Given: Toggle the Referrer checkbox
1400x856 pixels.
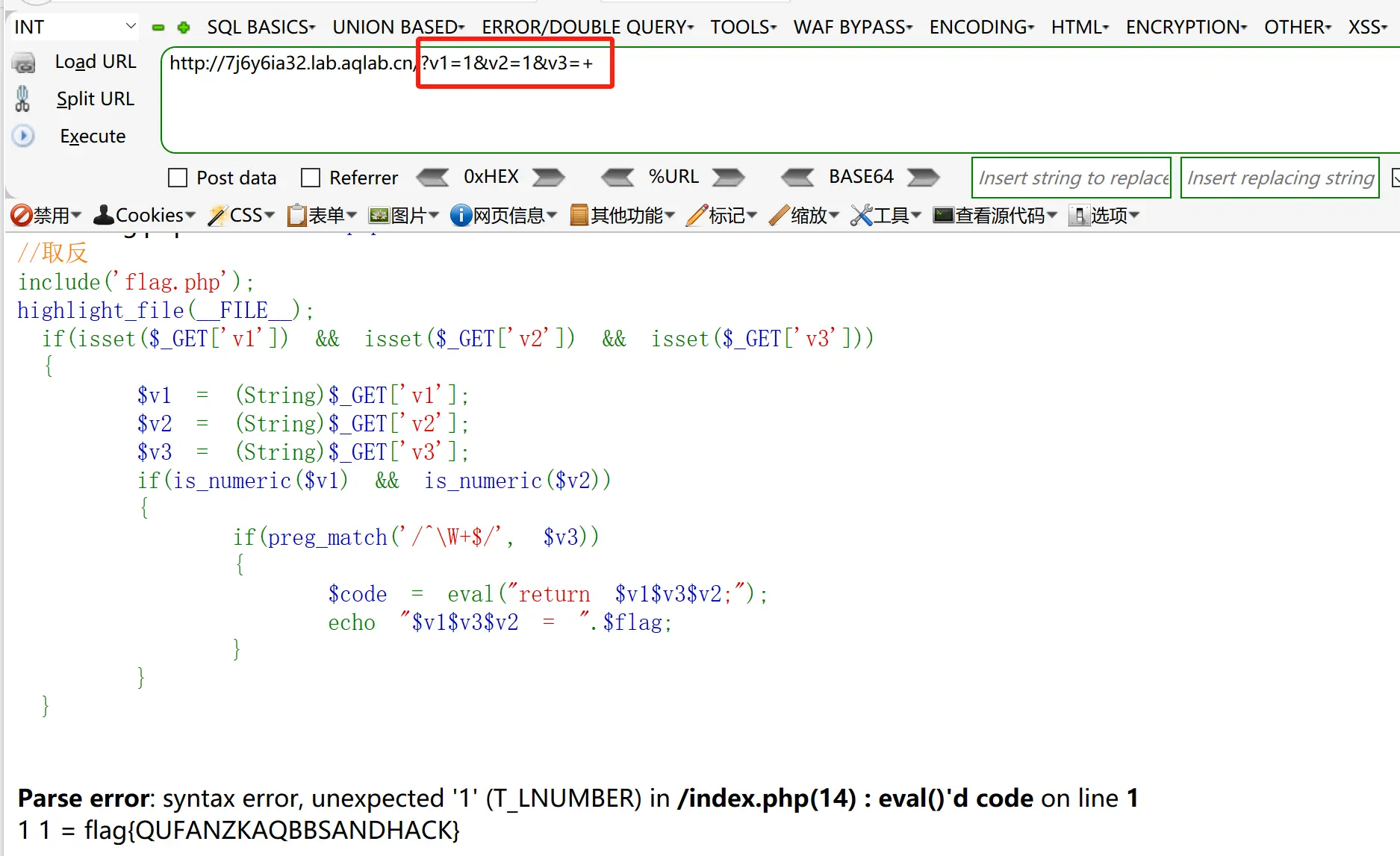Looking at the screenshot, I should pyautogui.click(x=310, y=178).
